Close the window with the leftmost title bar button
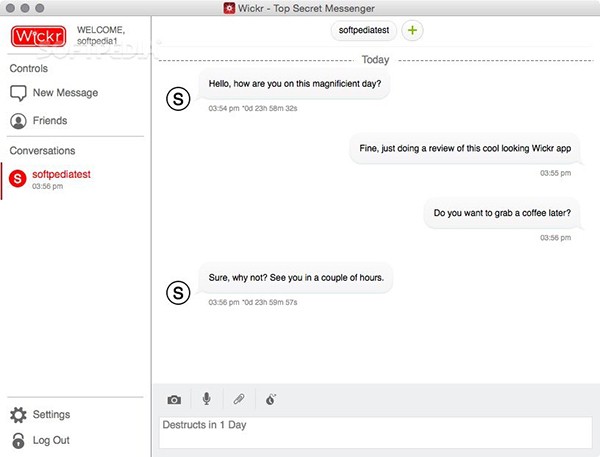The width and height of the screenshot is (600, 457). [x=10, y=8]
